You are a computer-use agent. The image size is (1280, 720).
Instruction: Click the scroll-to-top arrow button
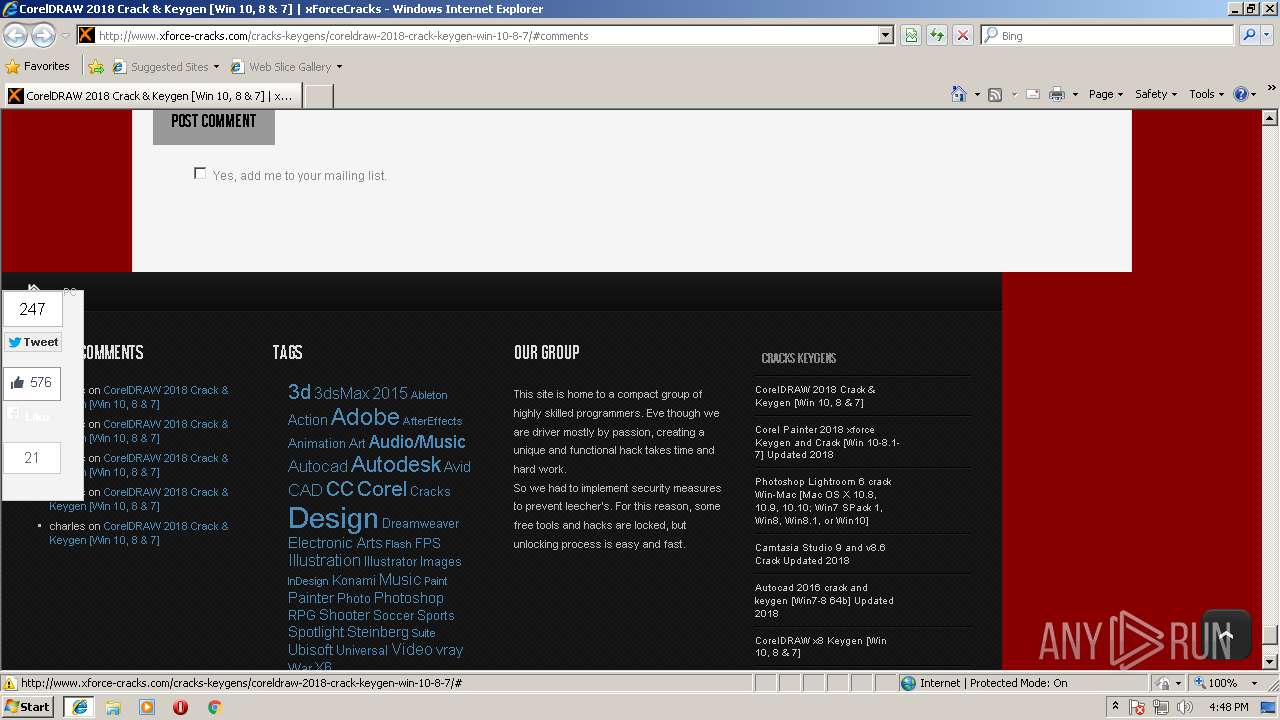pyautogui.click(x=1226, y=634)
